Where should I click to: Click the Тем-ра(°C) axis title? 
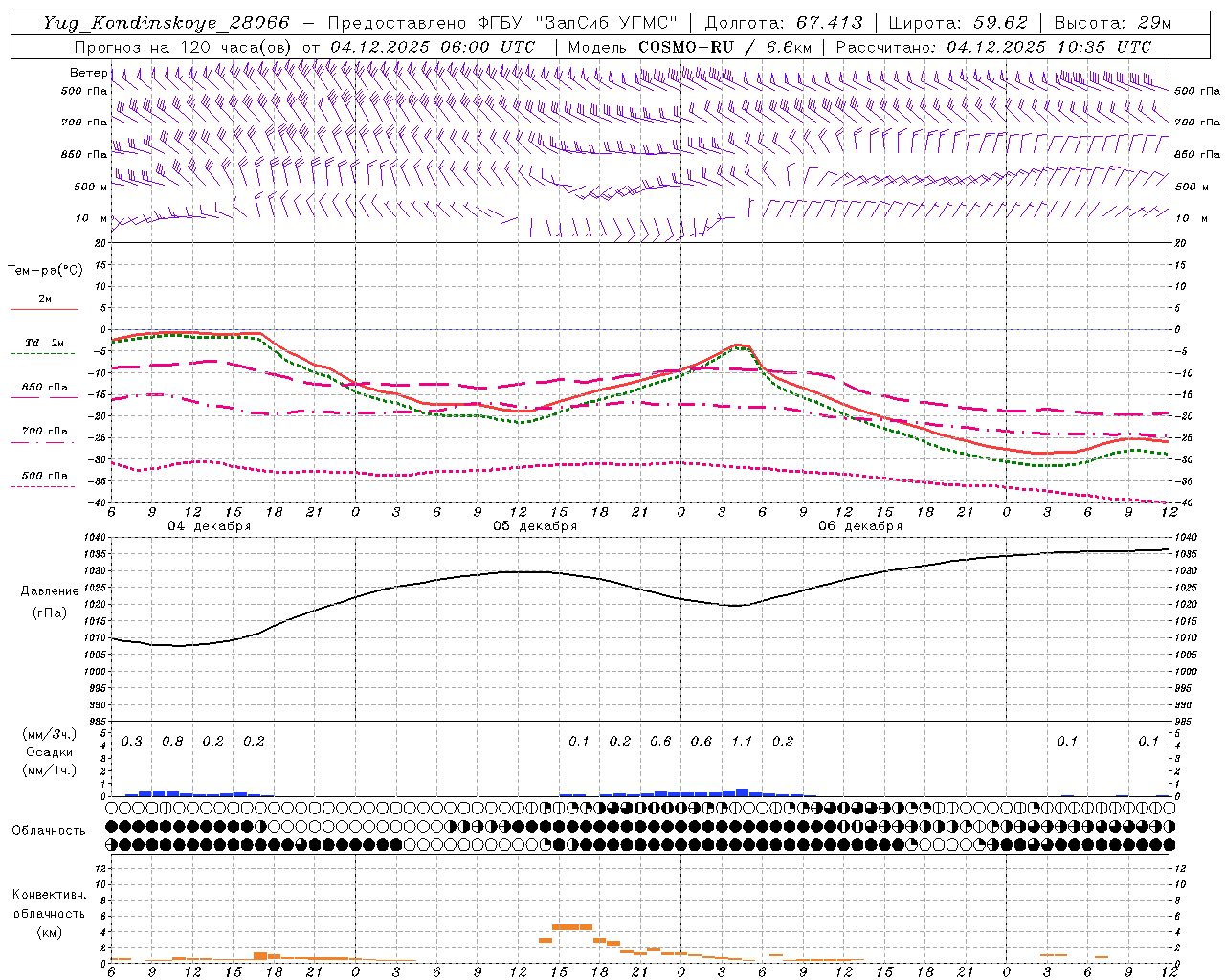[x=45, y=271]
